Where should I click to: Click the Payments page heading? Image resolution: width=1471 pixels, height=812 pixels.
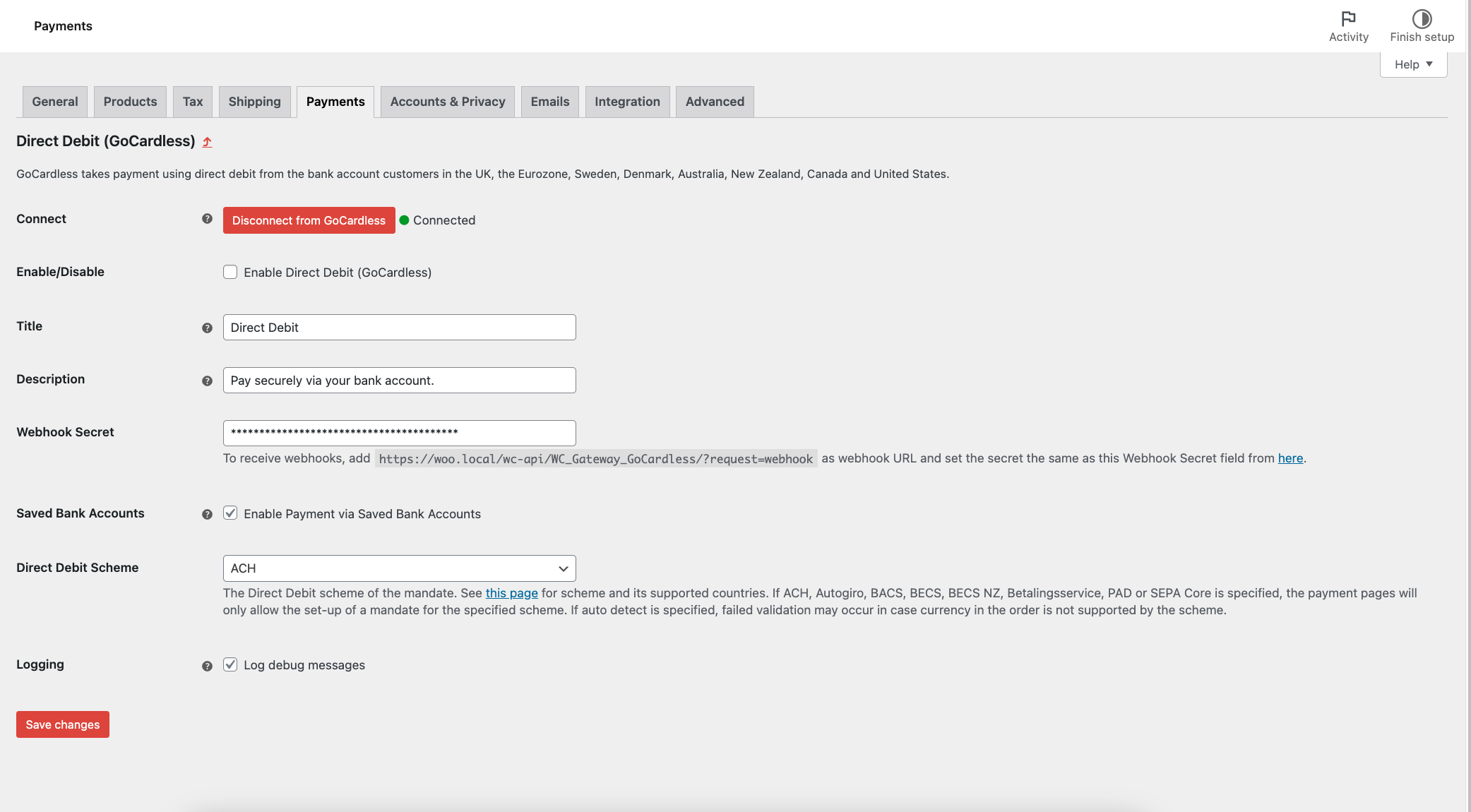click(63, 26)
